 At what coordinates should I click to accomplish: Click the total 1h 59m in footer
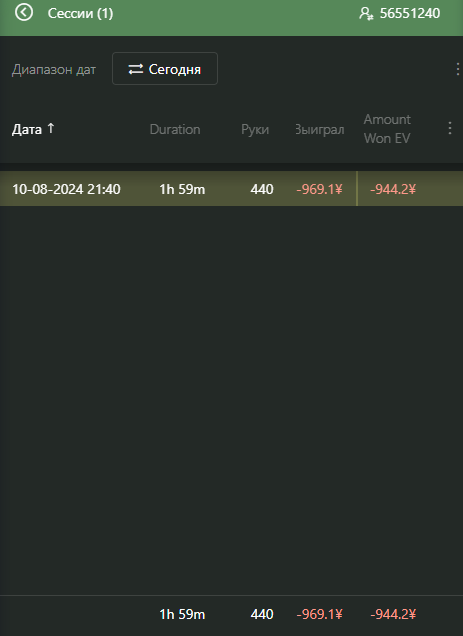tap(182, 615)
